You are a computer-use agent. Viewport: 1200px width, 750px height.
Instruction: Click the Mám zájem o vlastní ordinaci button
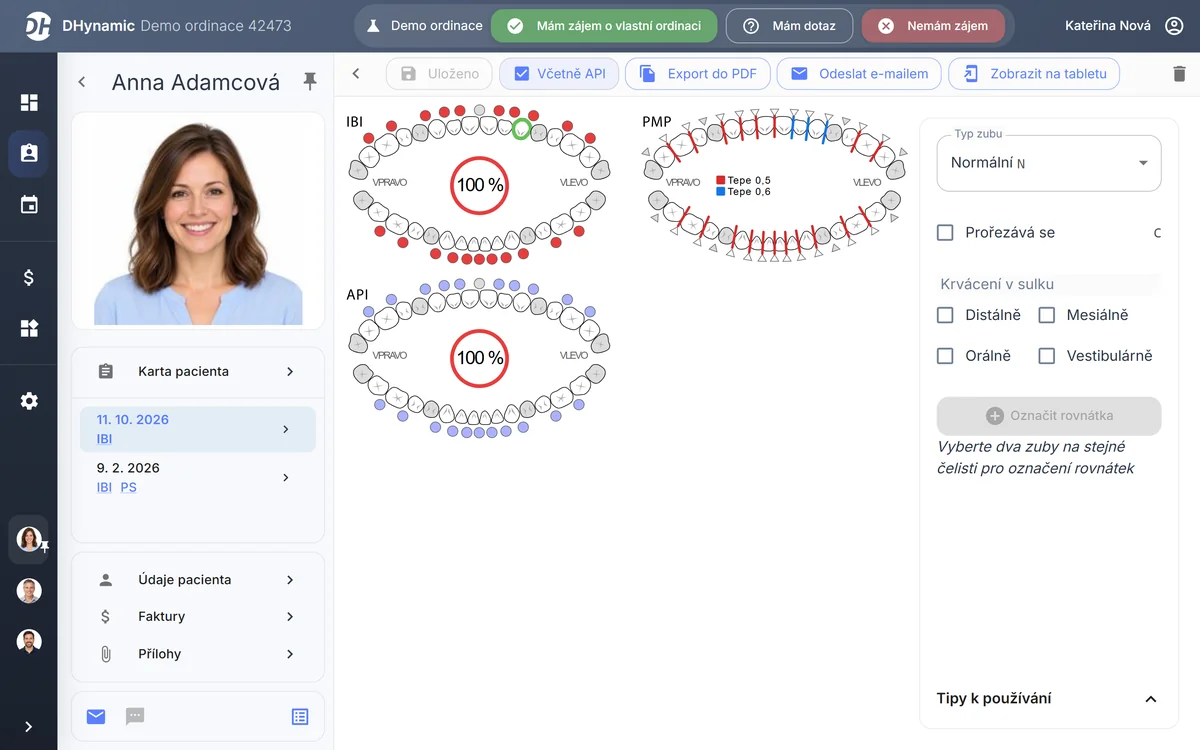604,26
